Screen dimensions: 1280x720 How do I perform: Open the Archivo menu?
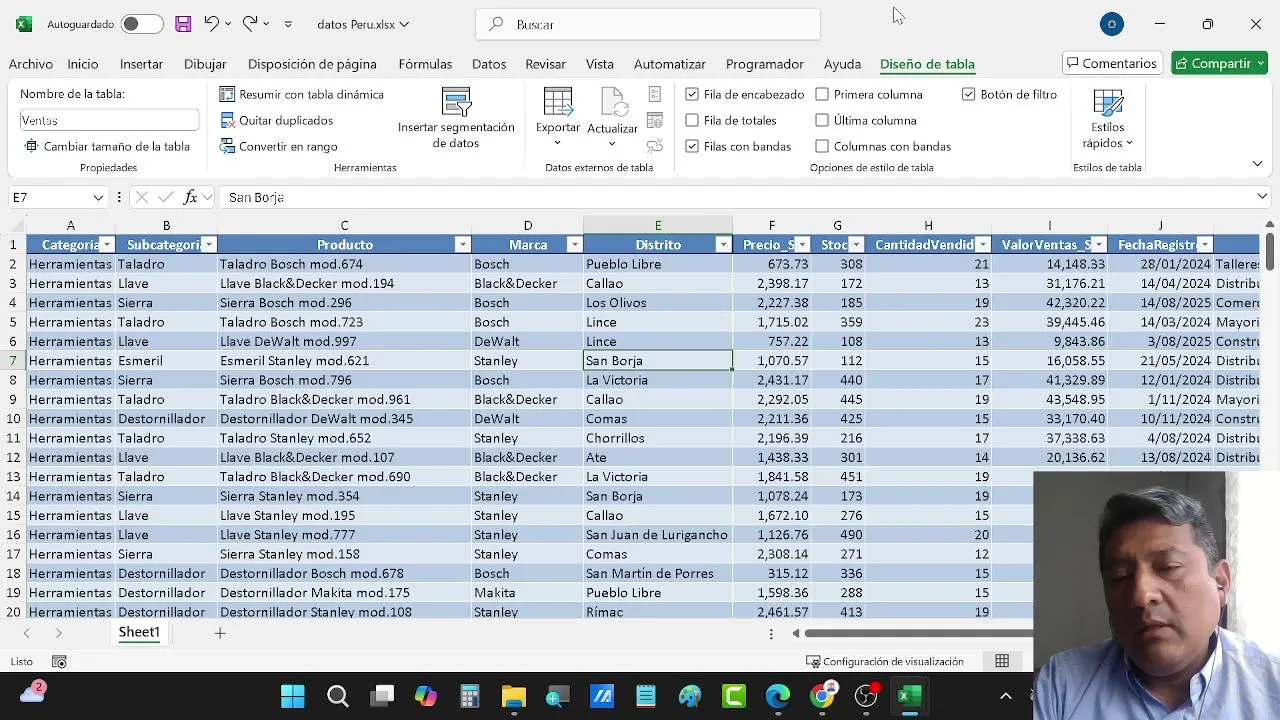[x=31, y=64]
